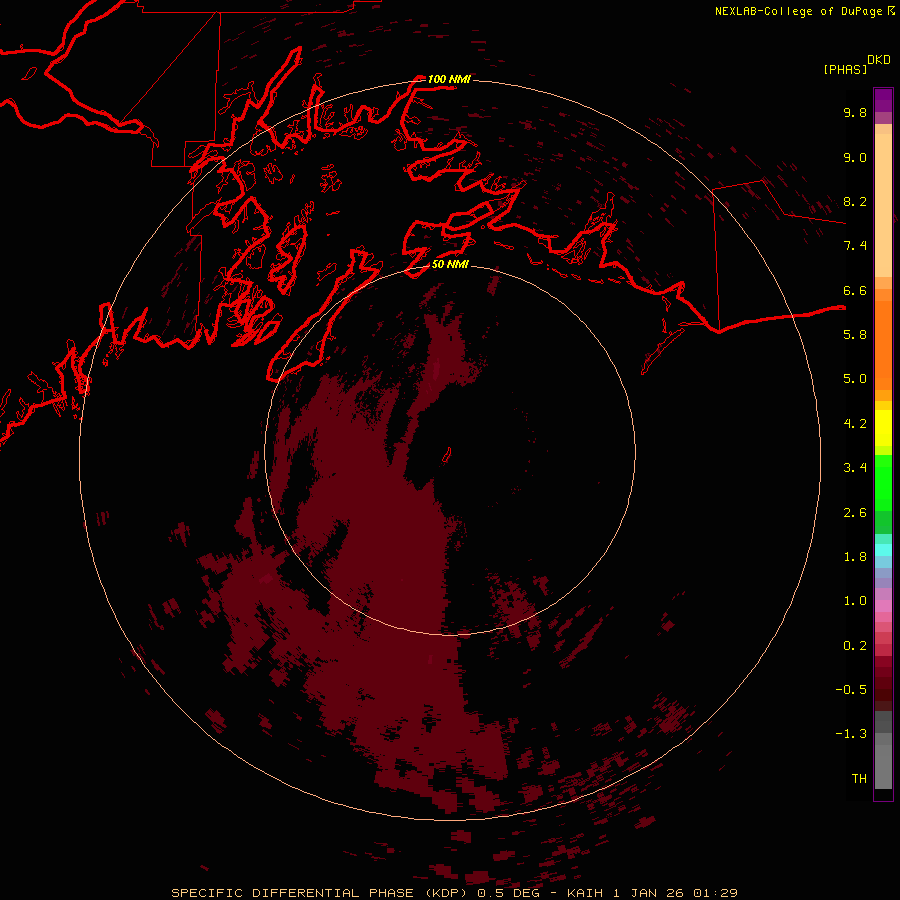Screen dimensions: 900x900
Task: Click the TH legend label
Action: tap(859, 779)
